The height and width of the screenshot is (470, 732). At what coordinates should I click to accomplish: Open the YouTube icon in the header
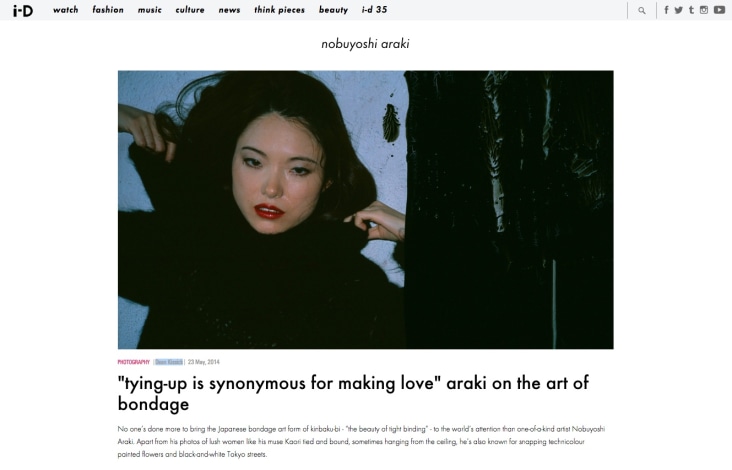coord(719,10)
